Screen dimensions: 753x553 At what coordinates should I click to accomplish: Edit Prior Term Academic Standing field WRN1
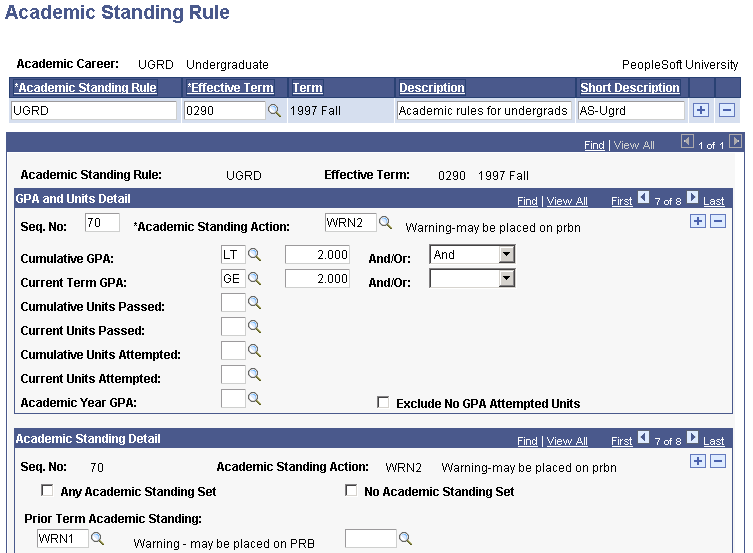[63, 538]
